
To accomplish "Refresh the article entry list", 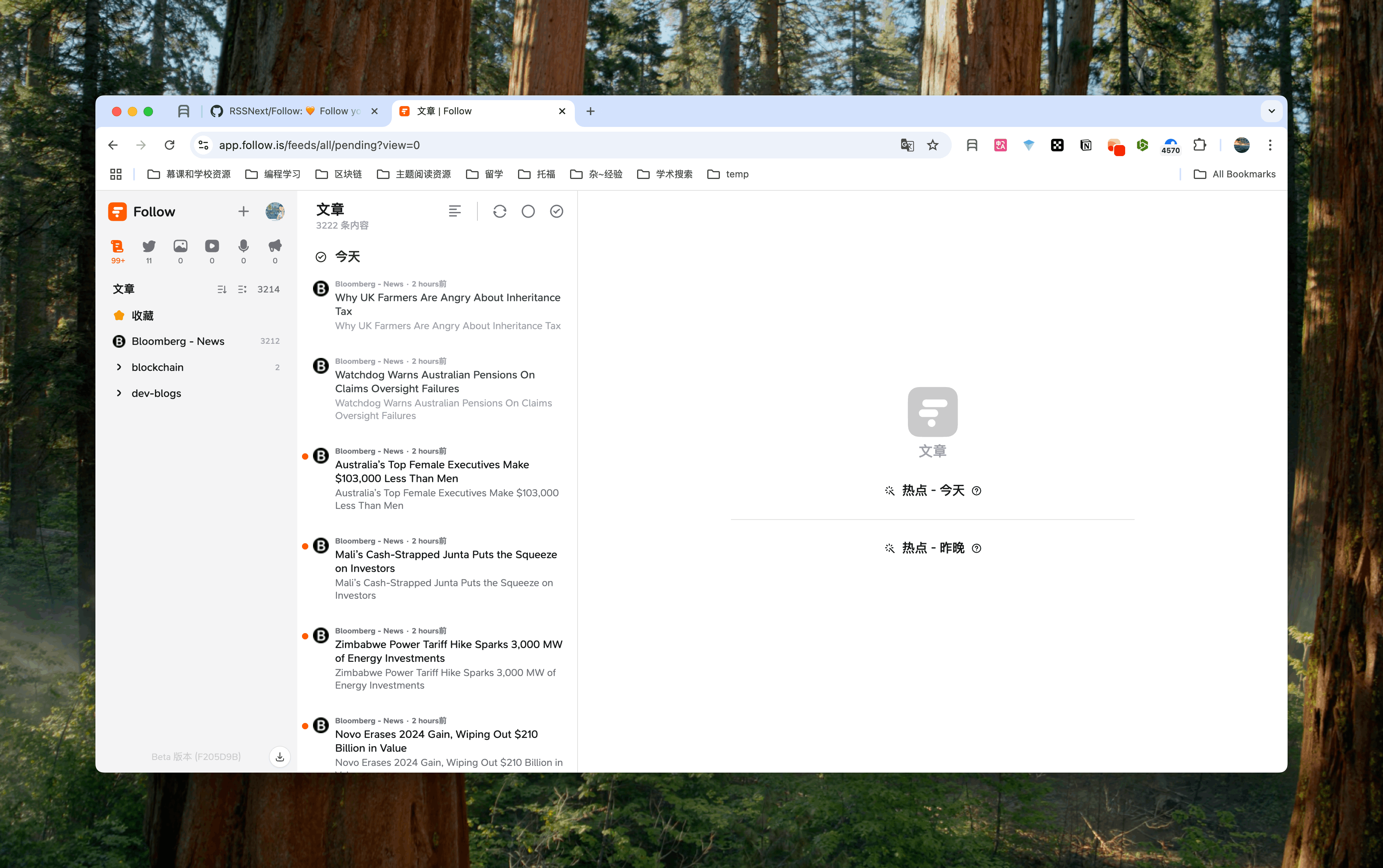I will coord(500,211).
